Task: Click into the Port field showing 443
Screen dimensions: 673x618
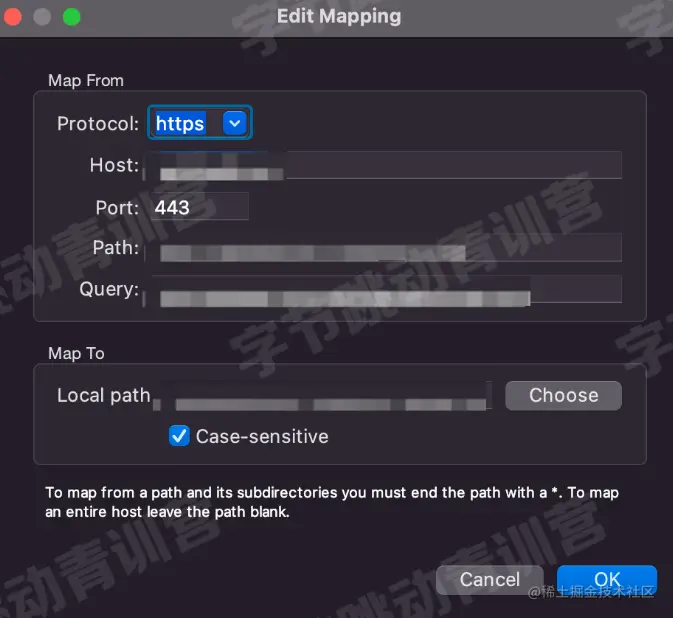Action: tap(200, 207)
